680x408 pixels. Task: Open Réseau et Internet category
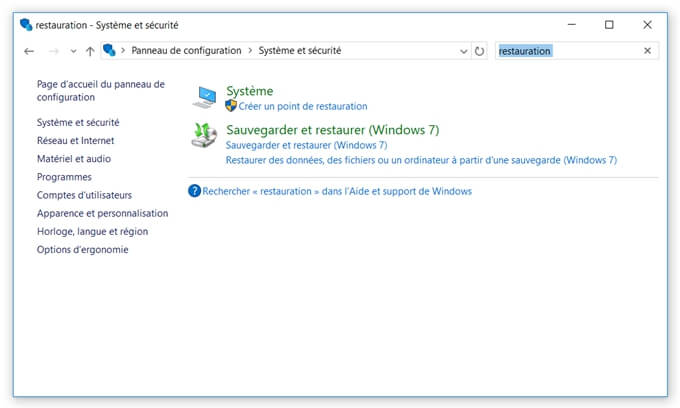coord(75,140)
